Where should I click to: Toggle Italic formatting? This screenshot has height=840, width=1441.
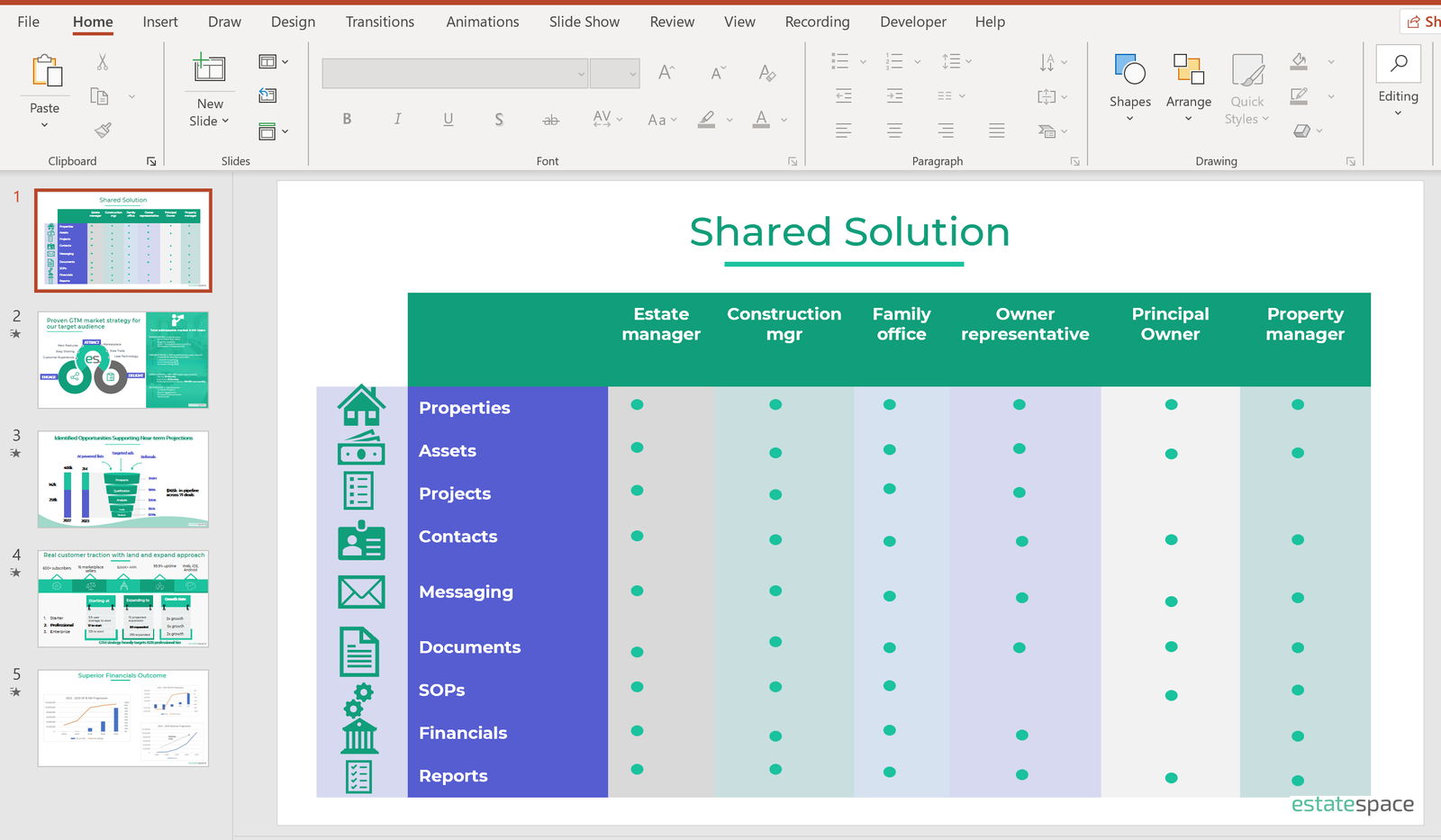click(x=397, y=119)
